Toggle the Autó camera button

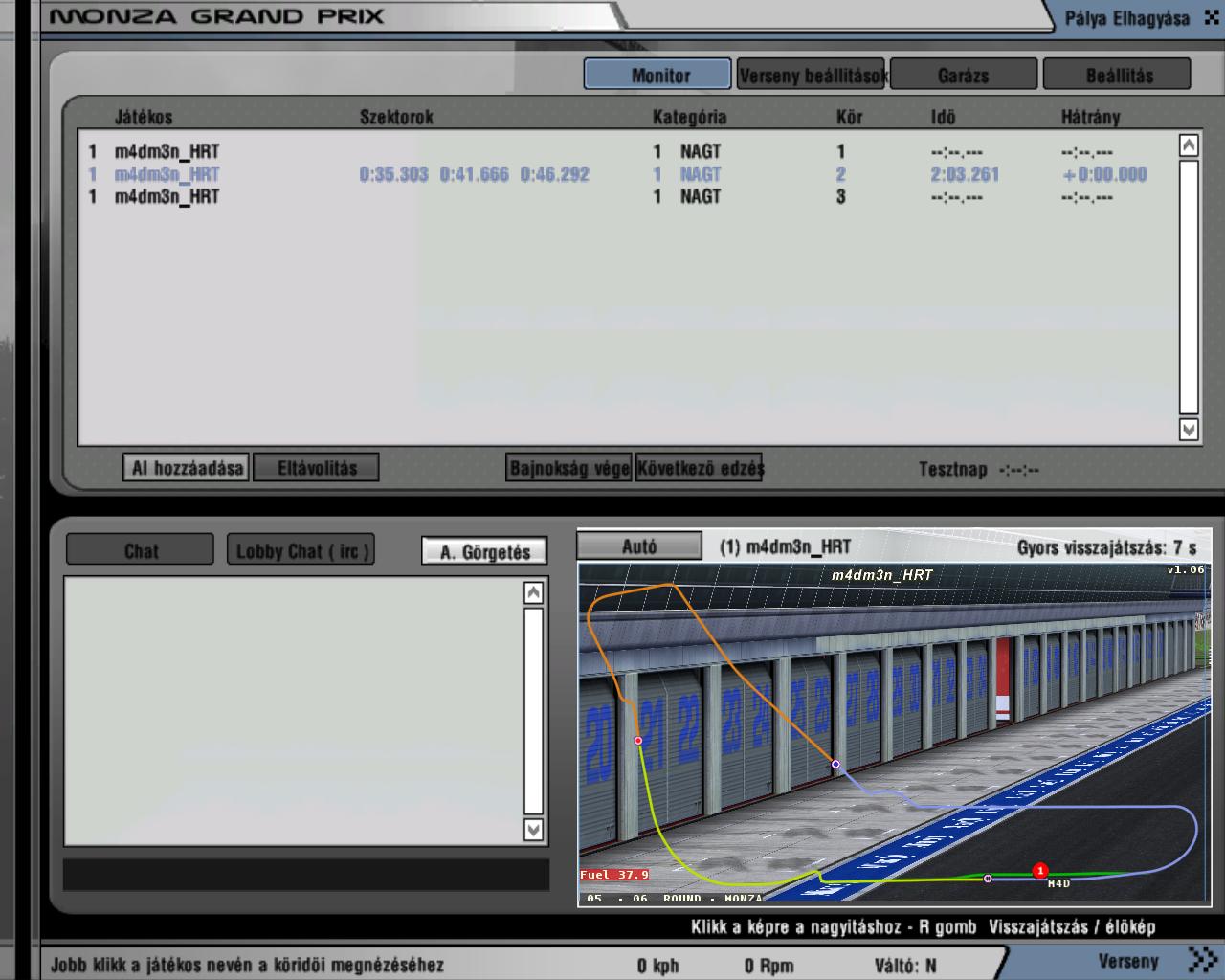[639, 546]
